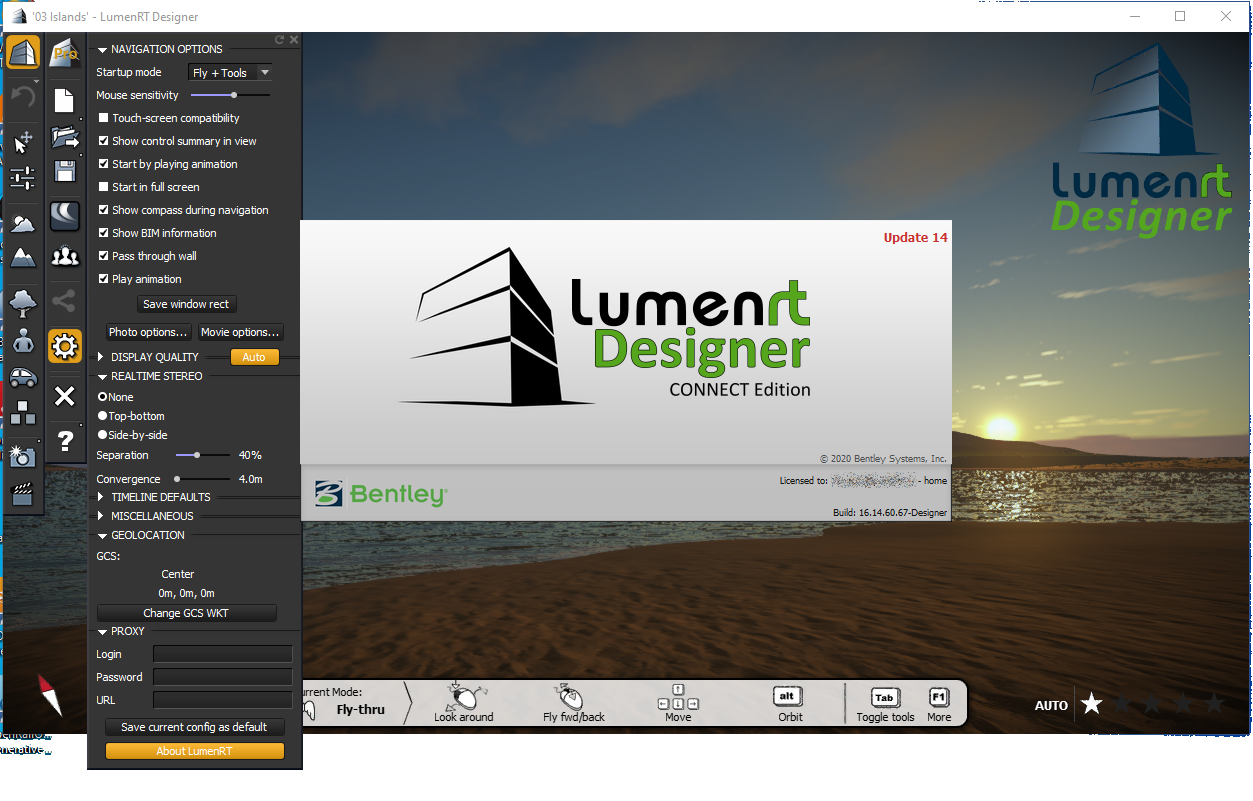Uncheck Pass through wall
The image size is (1253, 801).
point(103,256)
